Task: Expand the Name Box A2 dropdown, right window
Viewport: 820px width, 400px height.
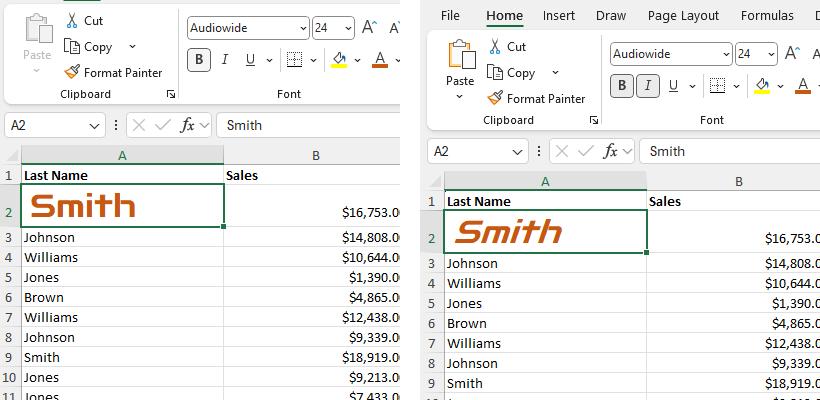Action: click(x=518, y=151)
